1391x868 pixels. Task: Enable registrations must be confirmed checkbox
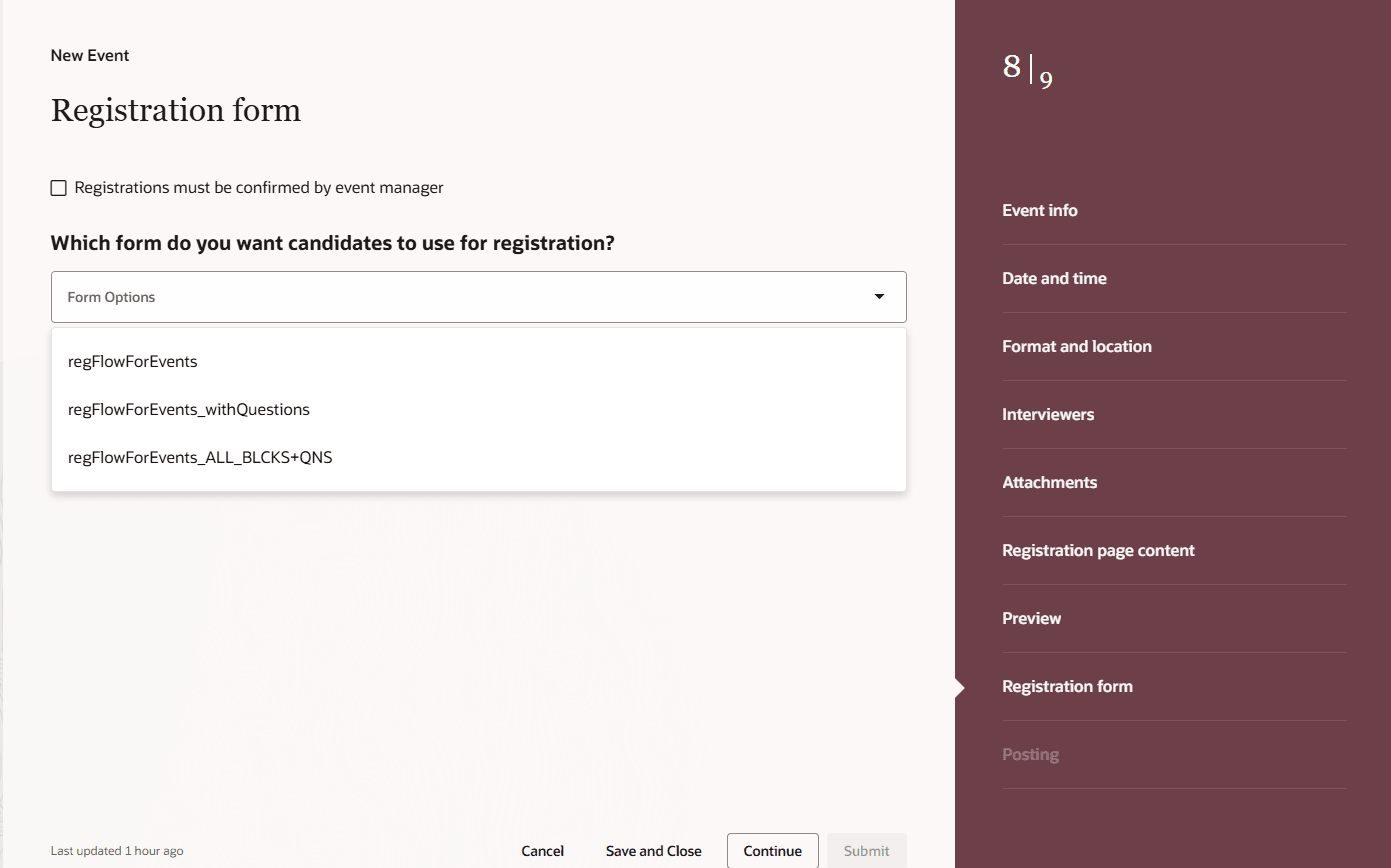tap(59, 188)
